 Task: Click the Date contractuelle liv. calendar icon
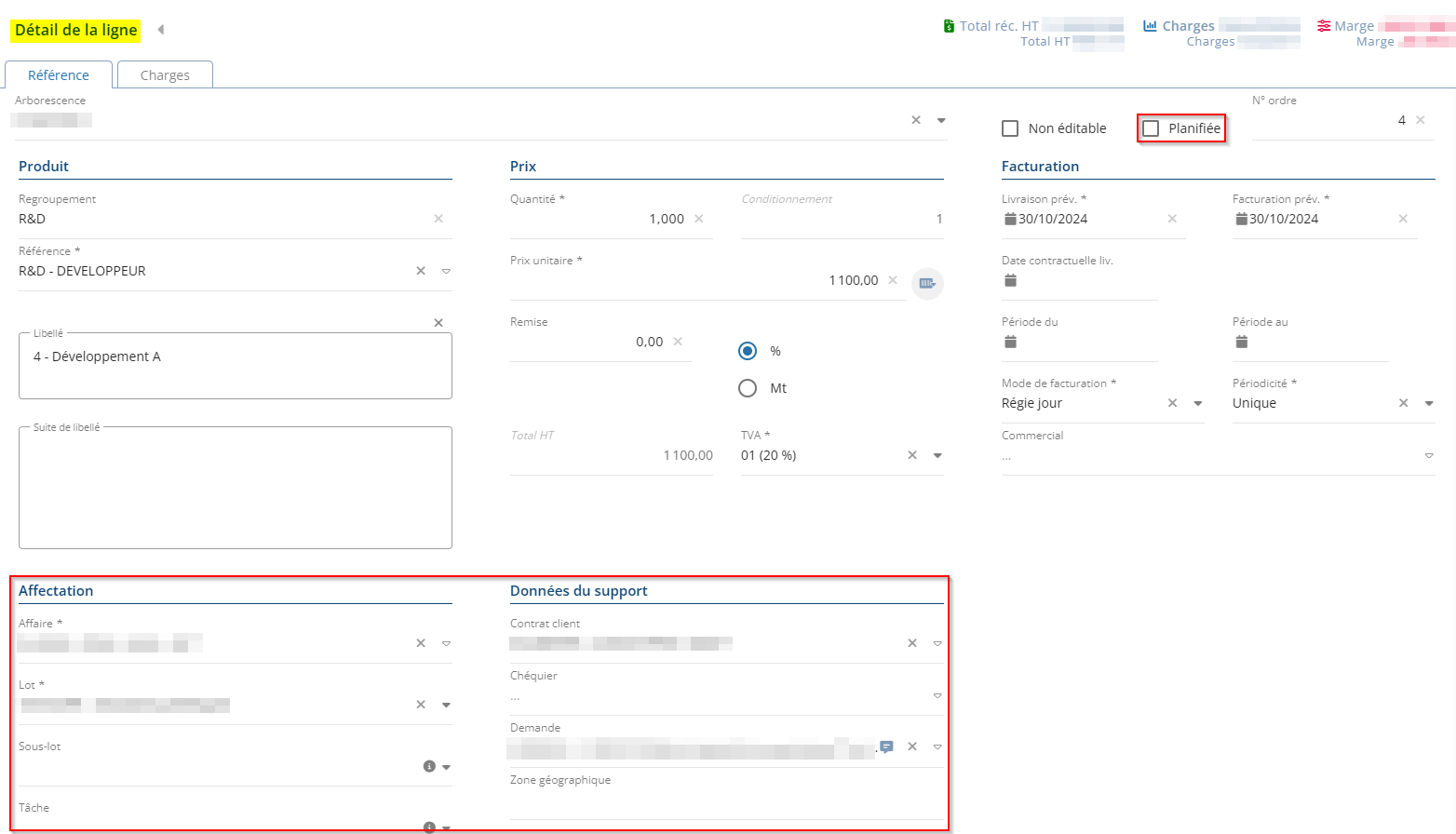coord(1010,280)
